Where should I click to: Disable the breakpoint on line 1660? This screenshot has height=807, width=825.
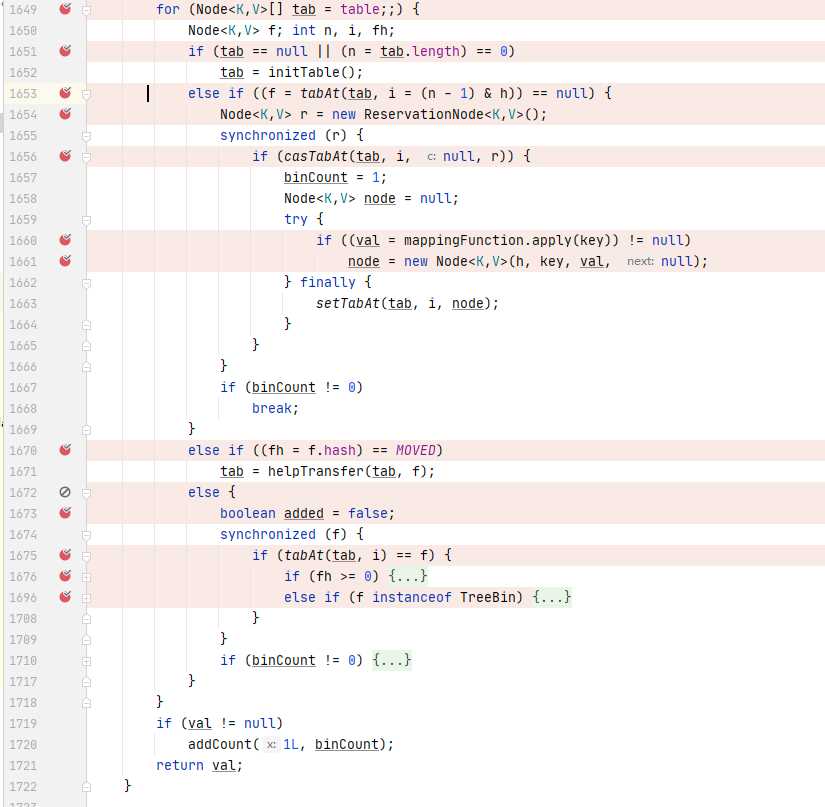(x=65, y=240)
